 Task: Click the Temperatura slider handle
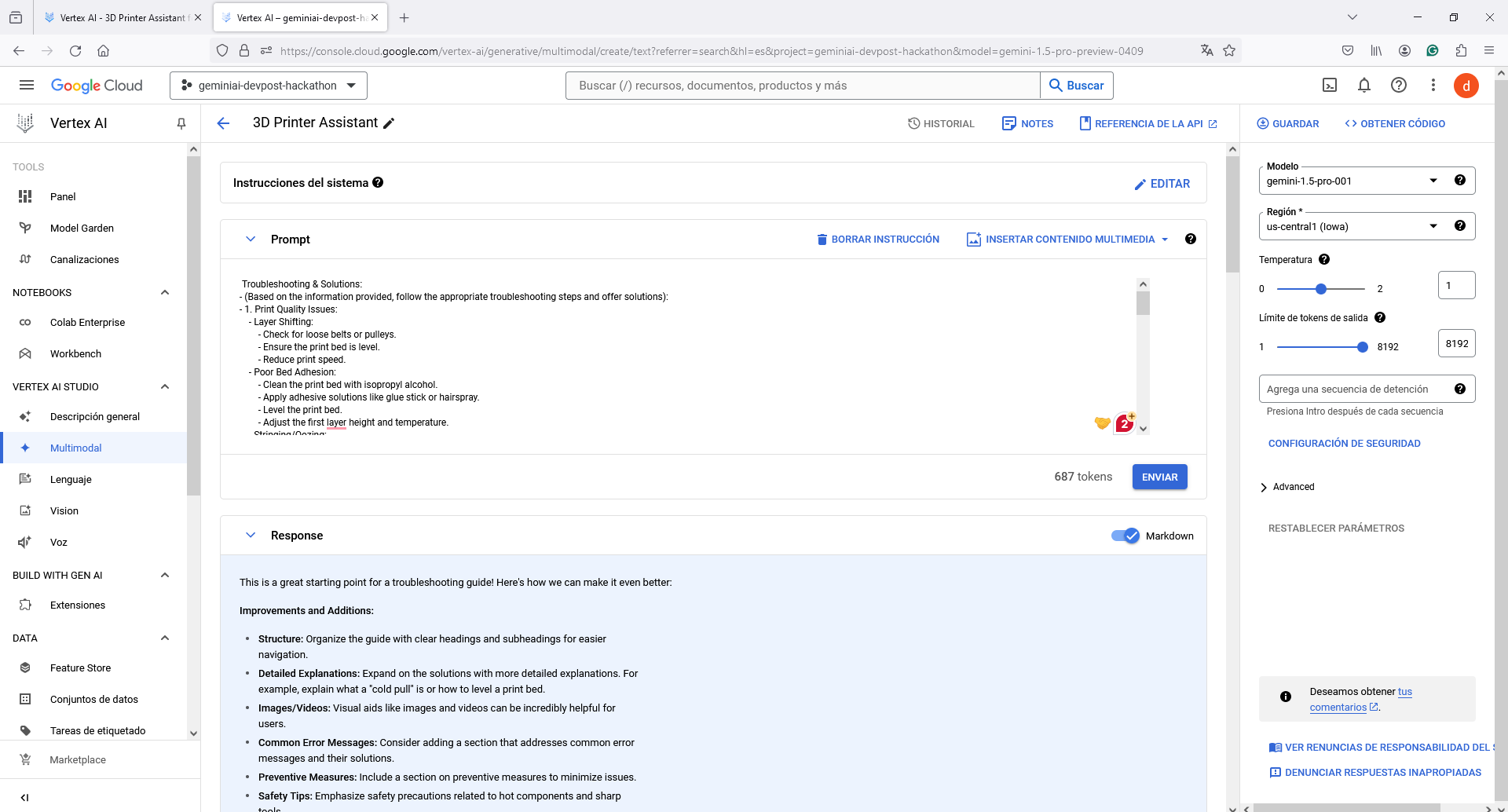(1321, 289)
